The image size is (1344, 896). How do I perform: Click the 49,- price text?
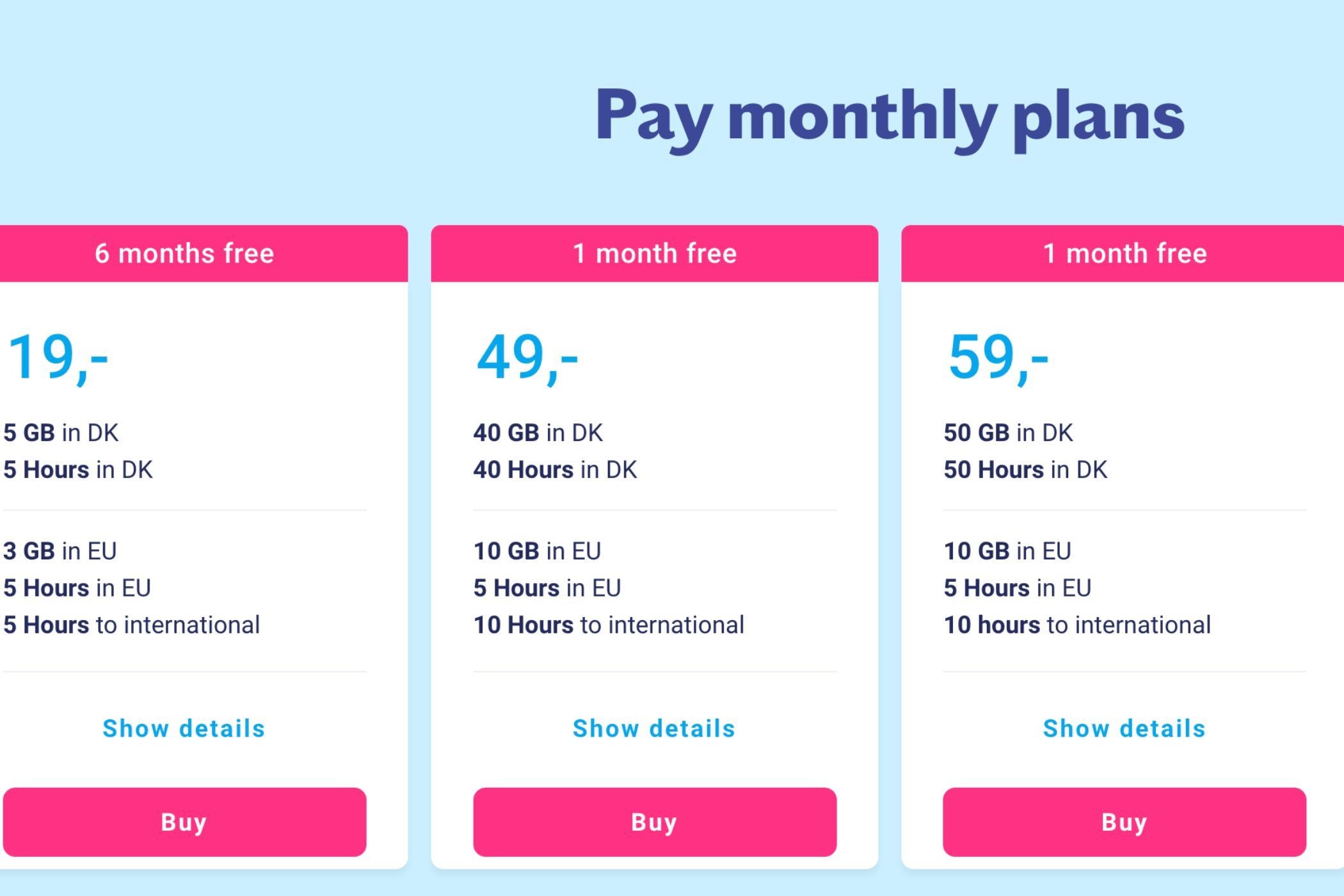pos(527,358)
